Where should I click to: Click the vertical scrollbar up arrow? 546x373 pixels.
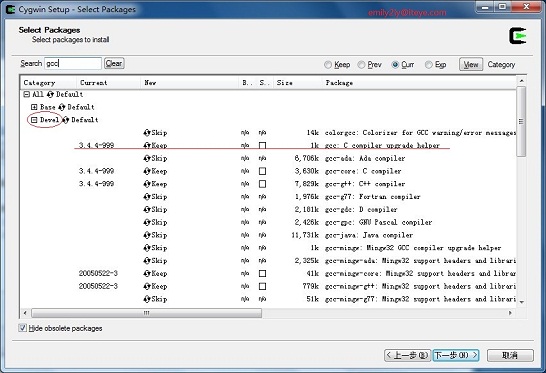point(521,81)
